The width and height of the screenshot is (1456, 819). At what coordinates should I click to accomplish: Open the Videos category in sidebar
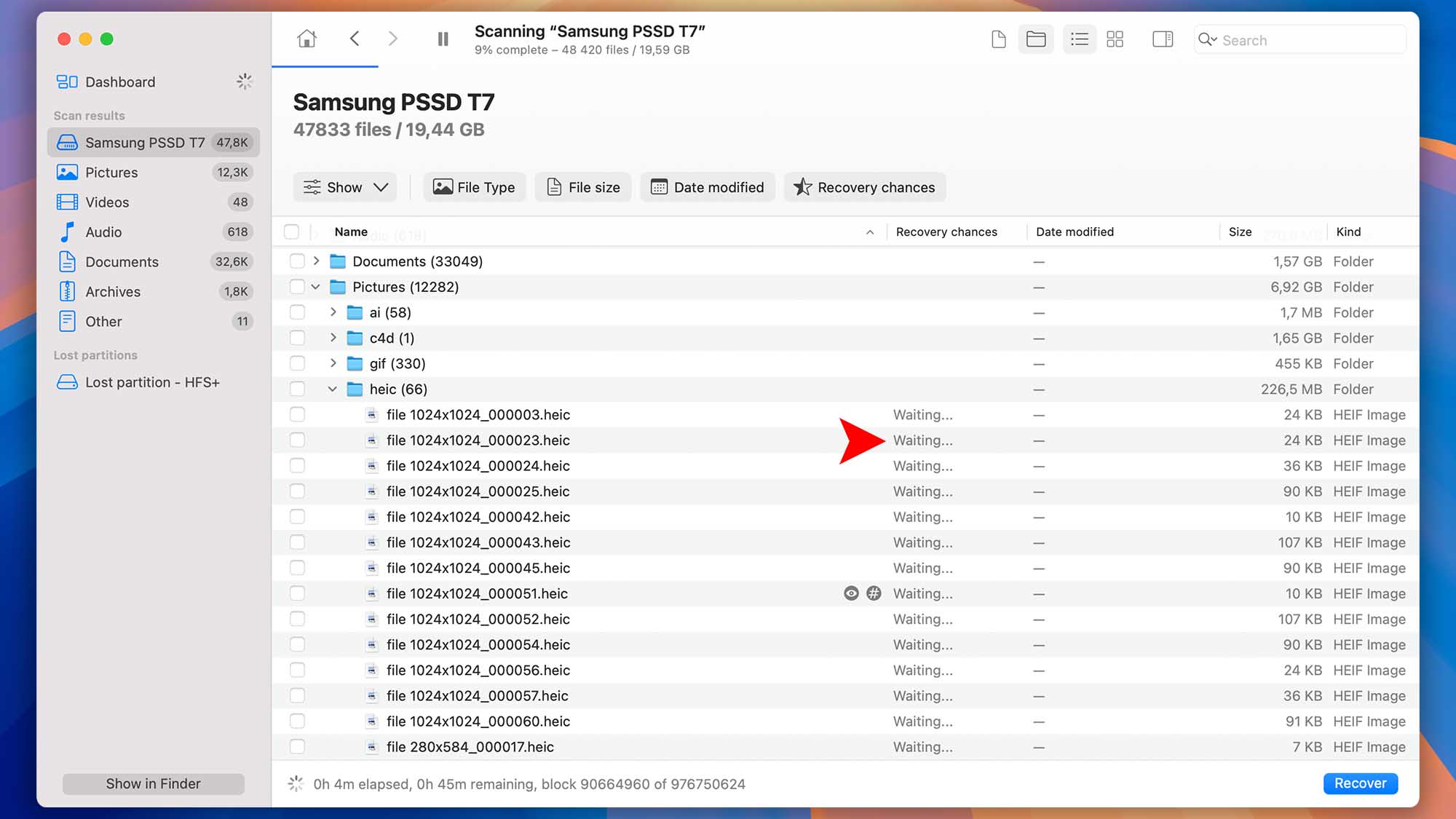(153, 202)
